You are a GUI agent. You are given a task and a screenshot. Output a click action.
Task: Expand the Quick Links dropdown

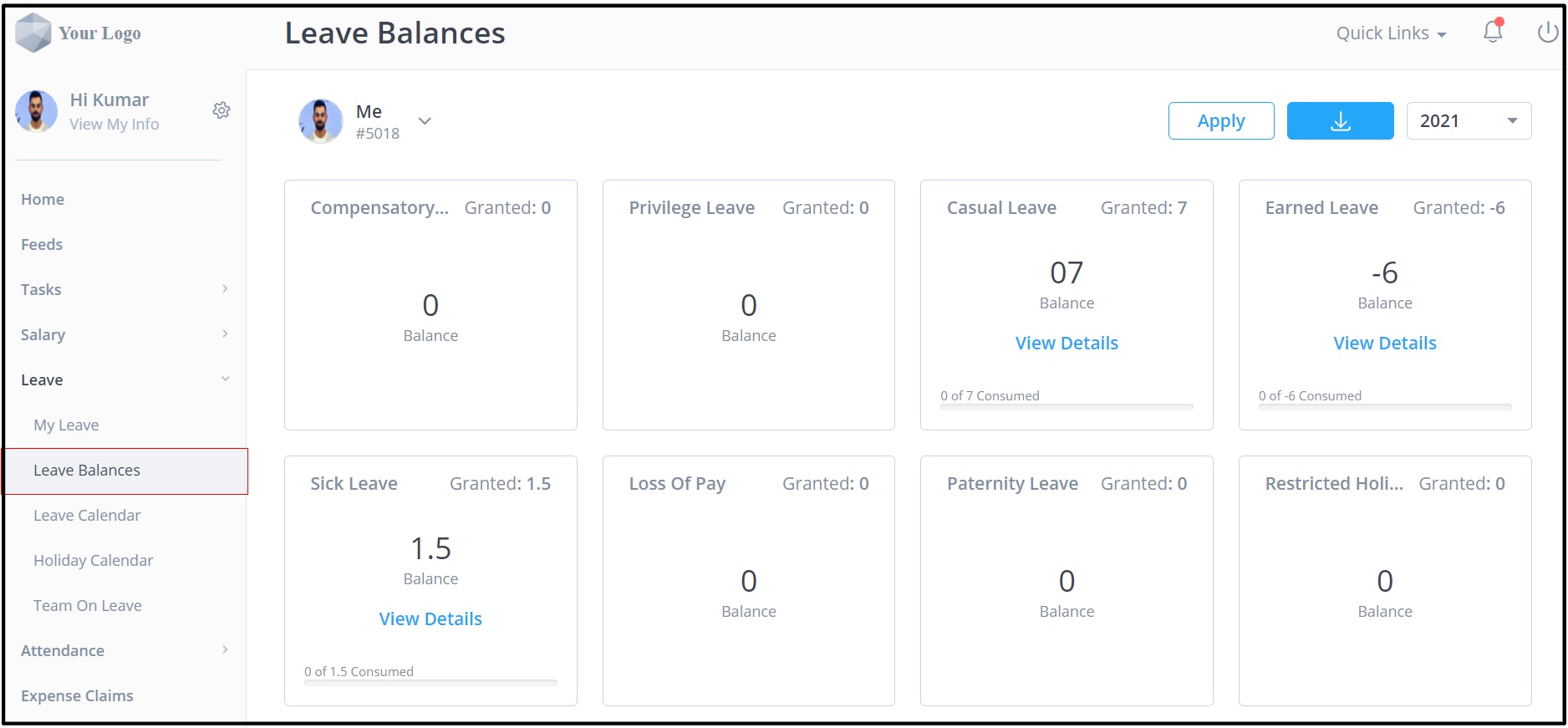[x=1391, y=33]
